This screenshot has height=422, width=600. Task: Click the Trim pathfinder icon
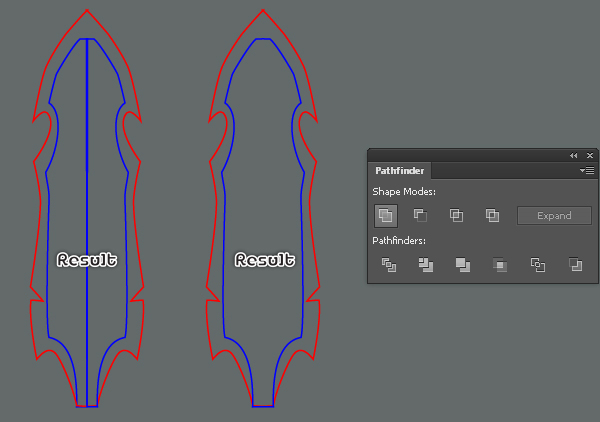click(x=426, y=265)
